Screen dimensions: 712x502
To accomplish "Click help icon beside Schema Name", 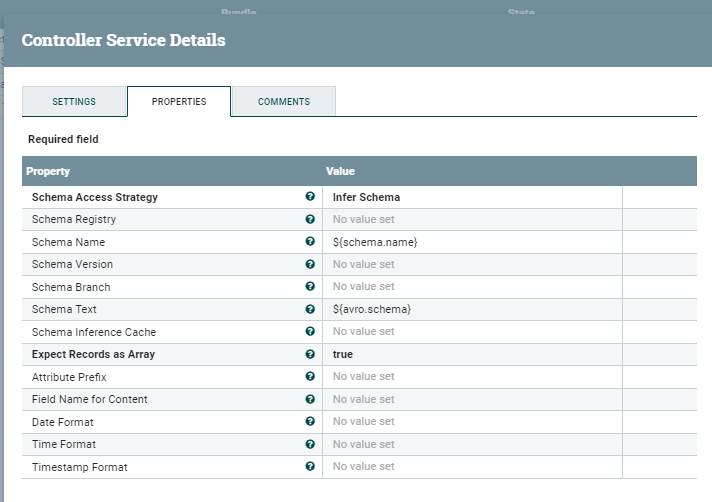I will (310, 242).
